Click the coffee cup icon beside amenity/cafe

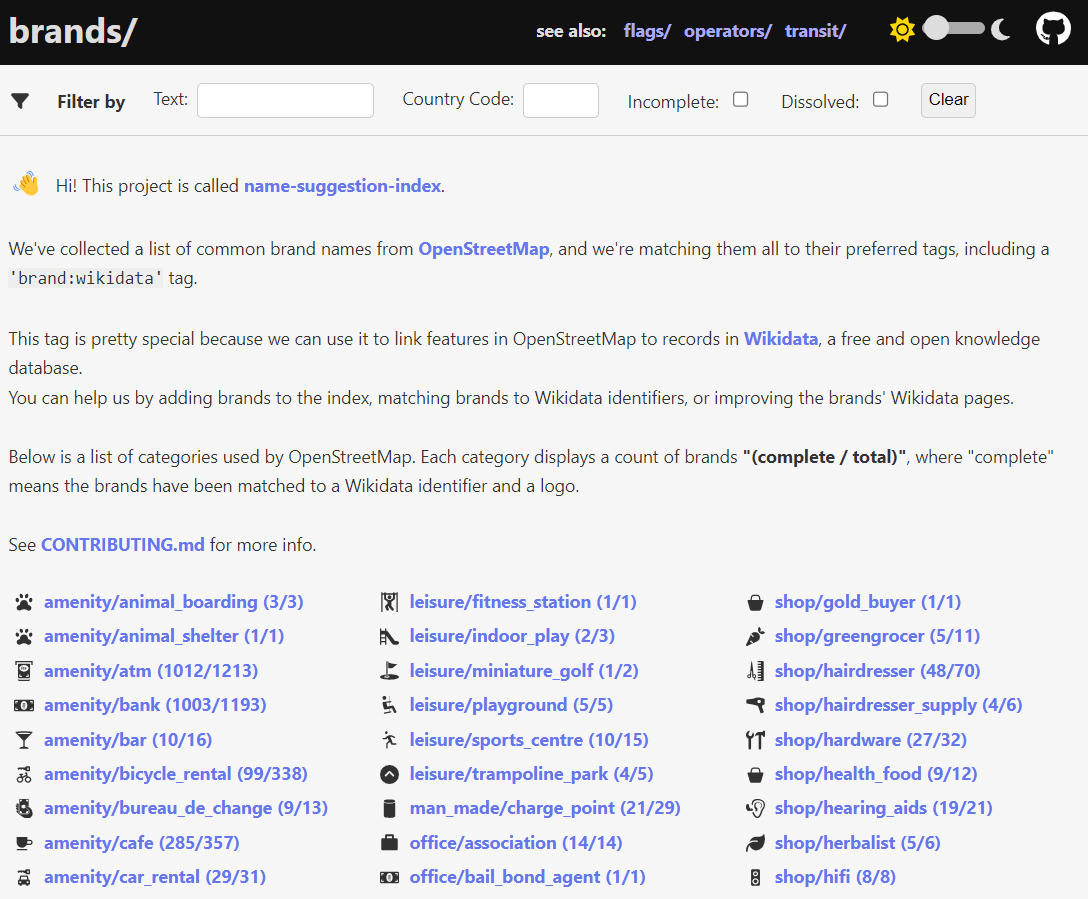tap(24, 843)
